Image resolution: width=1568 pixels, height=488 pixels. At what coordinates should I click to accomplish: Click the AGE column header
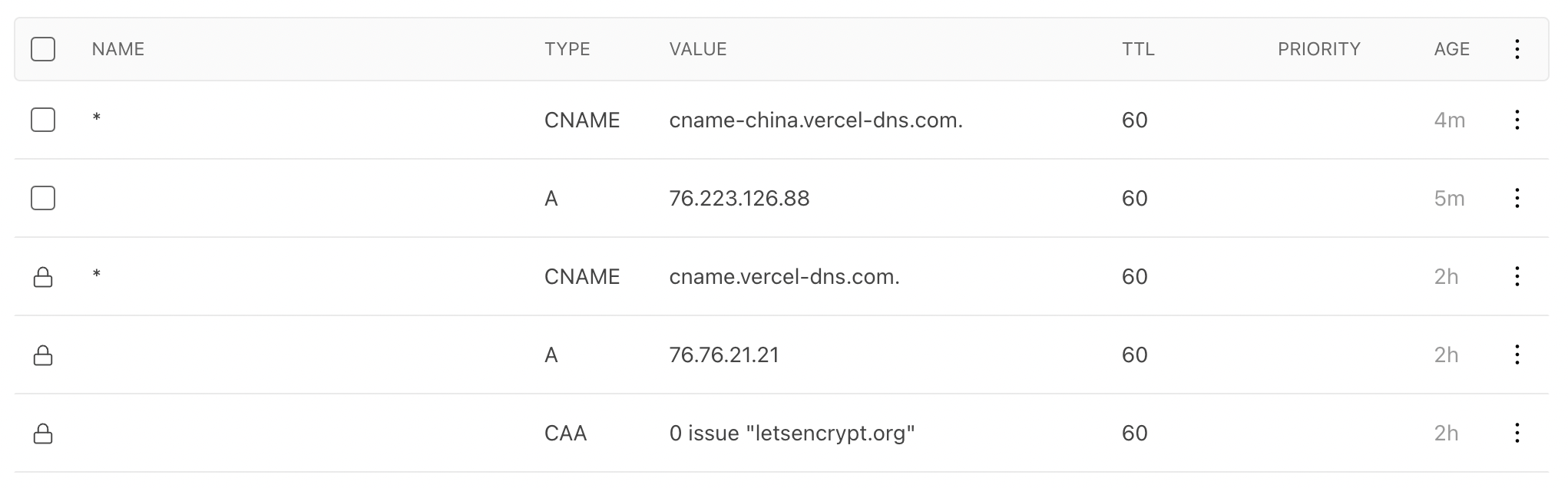click(x=1453, y=49)
